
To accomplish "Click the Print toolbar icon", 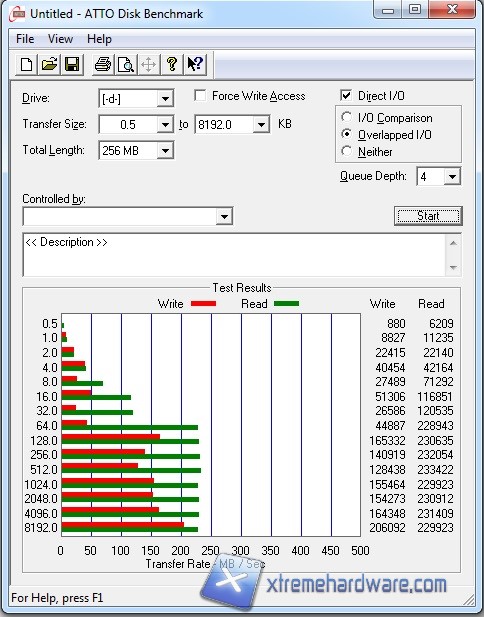I will tap(103, 64).
